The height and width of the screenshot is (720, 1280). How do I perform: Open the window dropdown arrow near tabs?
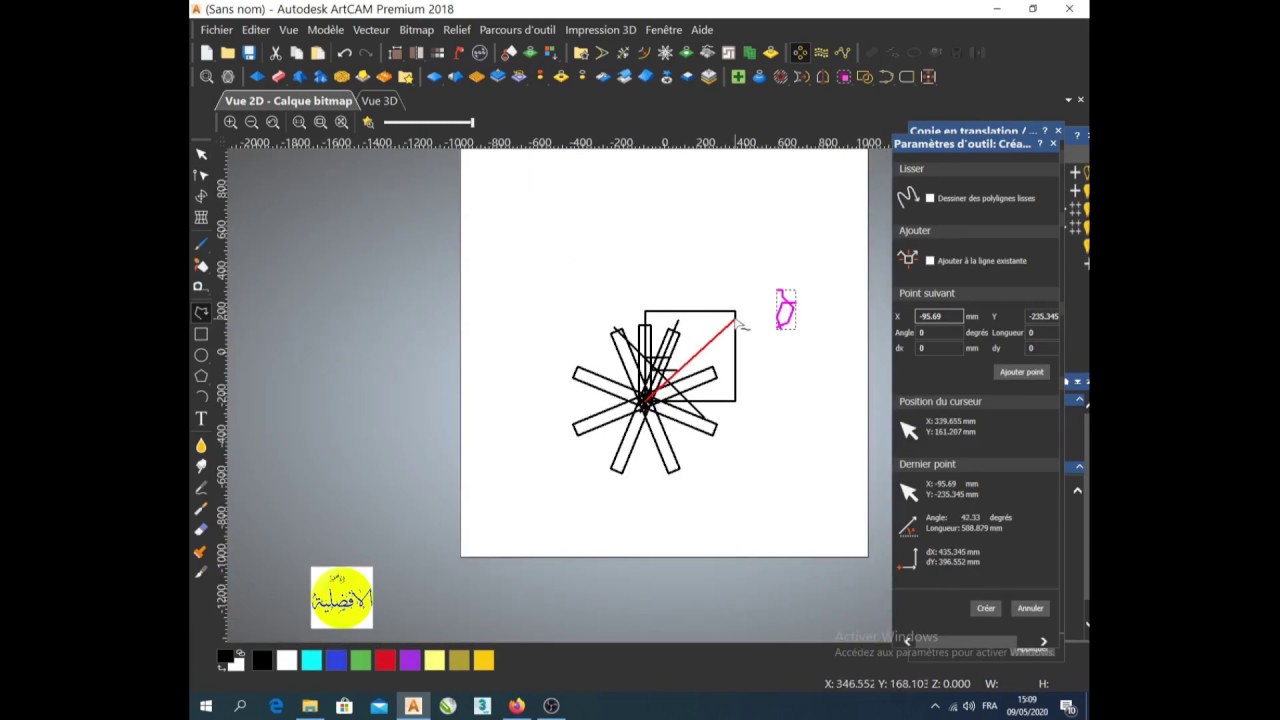click(1068, 100)
